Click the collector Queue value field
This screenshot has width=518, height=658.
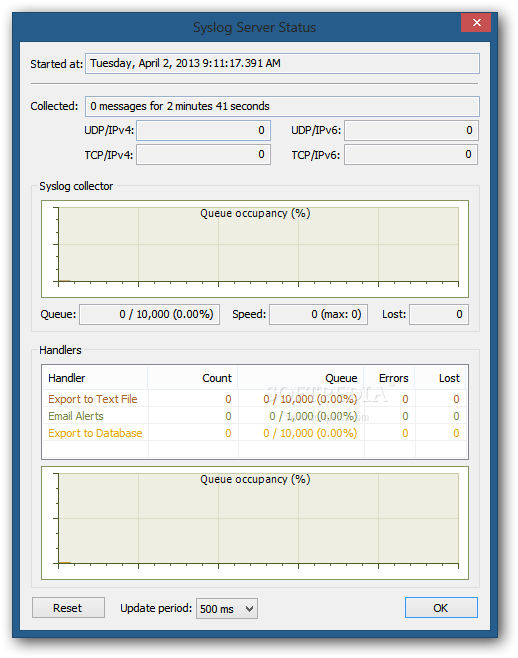149,314
